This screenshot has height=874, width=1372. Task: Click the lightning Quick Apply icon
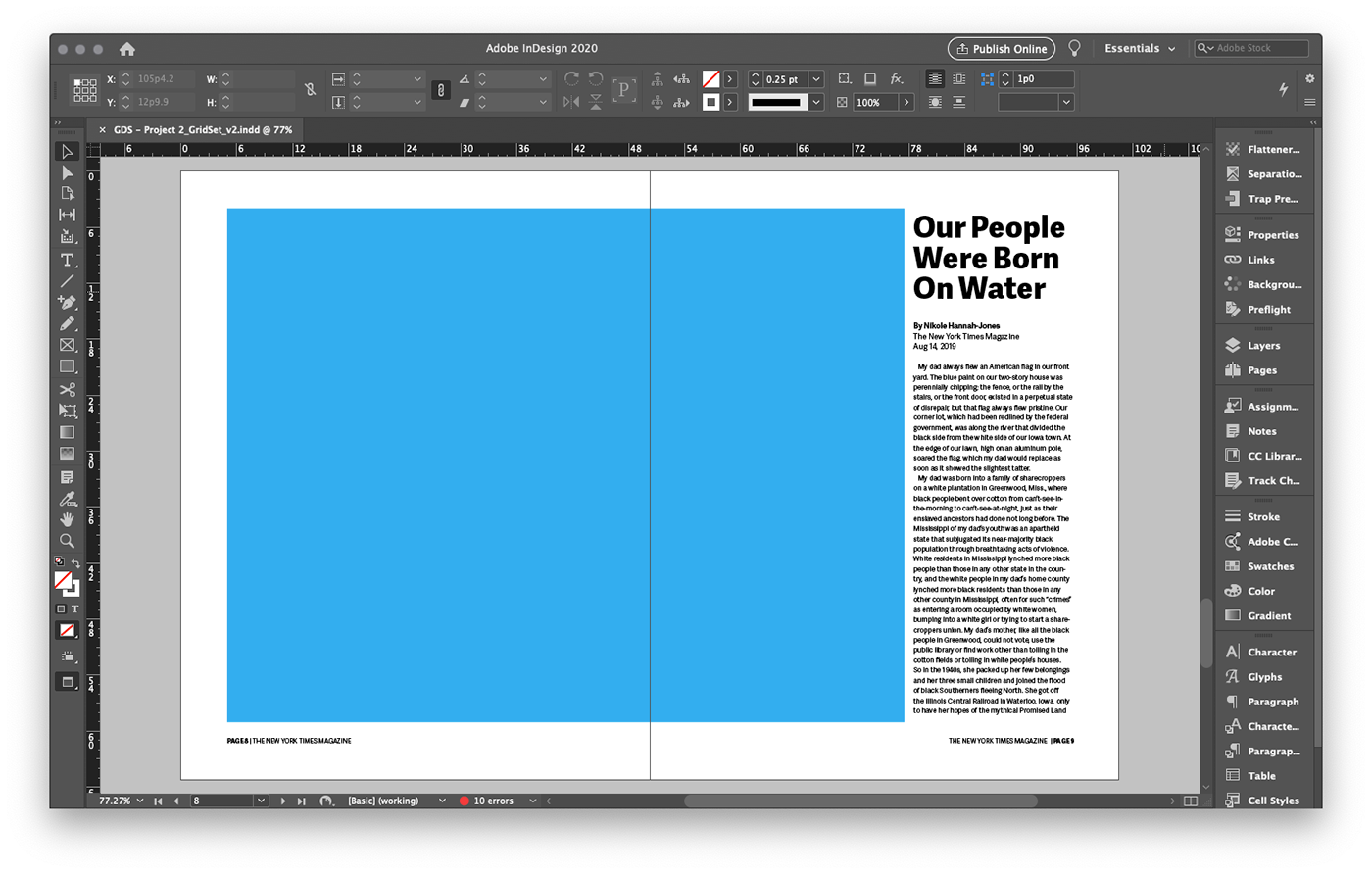[1284, 89]
